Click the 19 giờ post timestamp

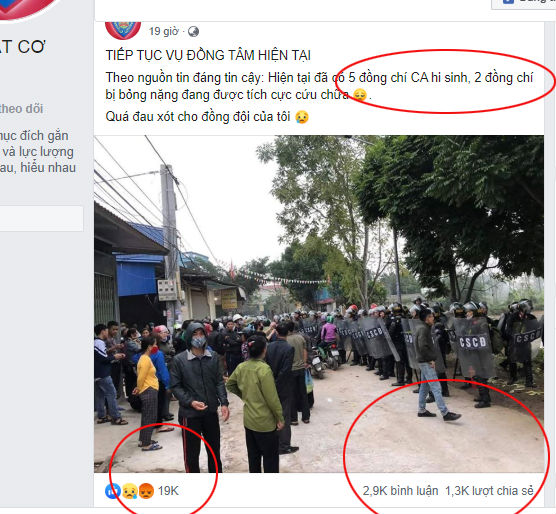click(x=164, y=32)
